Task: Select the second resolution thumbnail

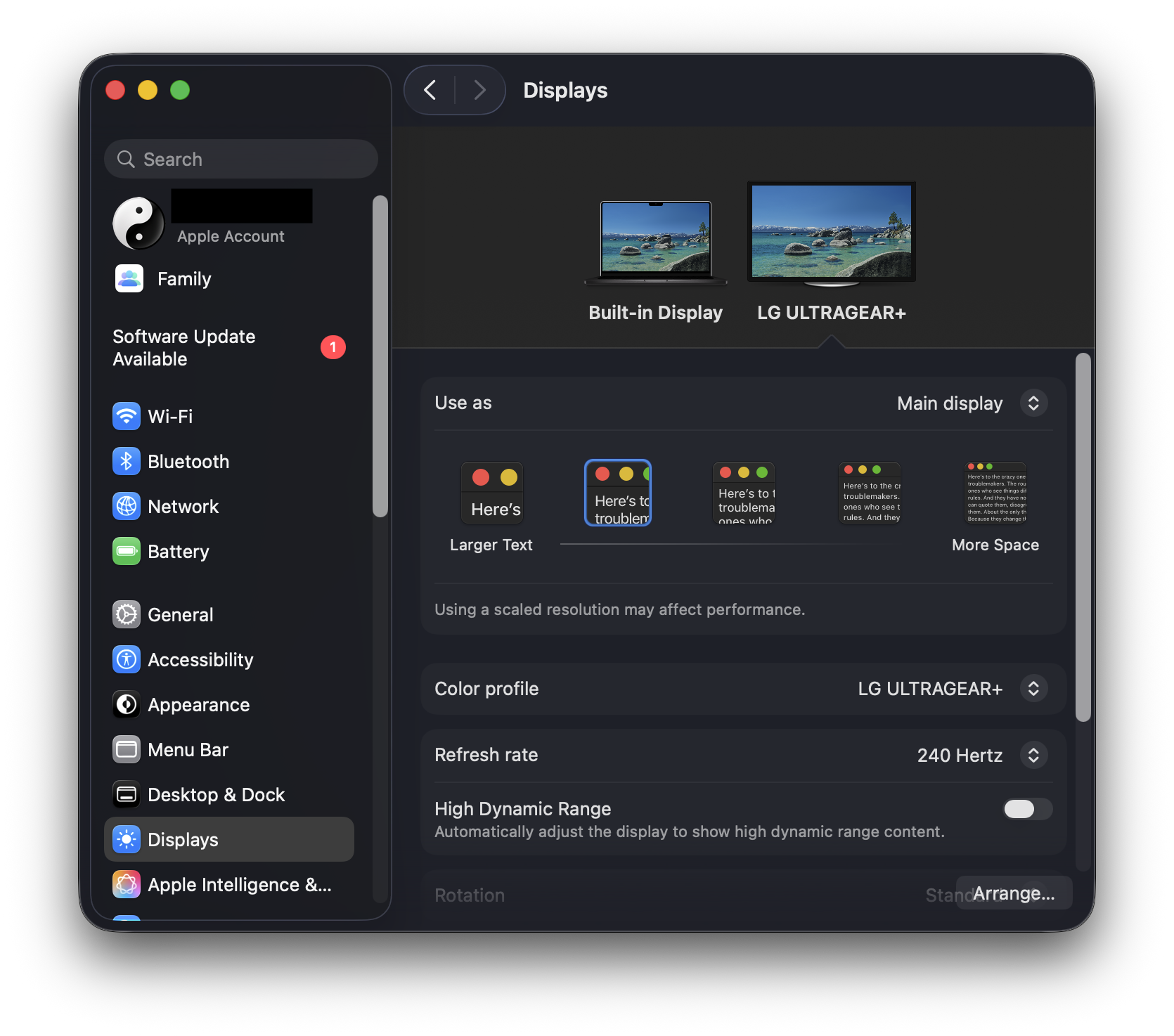Action: 618,493
